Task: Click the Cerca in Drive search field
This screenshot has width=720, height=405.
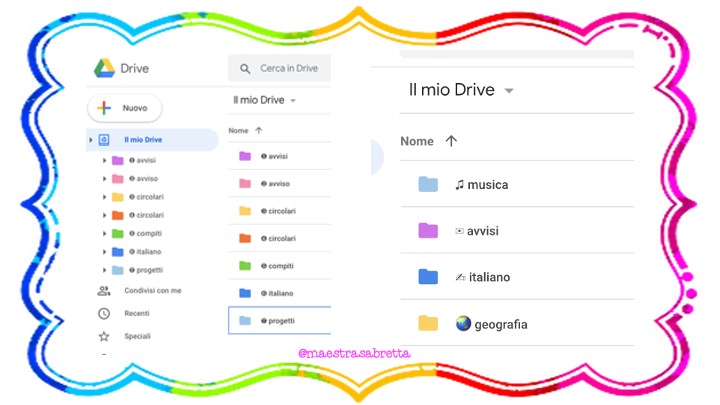Action: (x=289, y=69)
